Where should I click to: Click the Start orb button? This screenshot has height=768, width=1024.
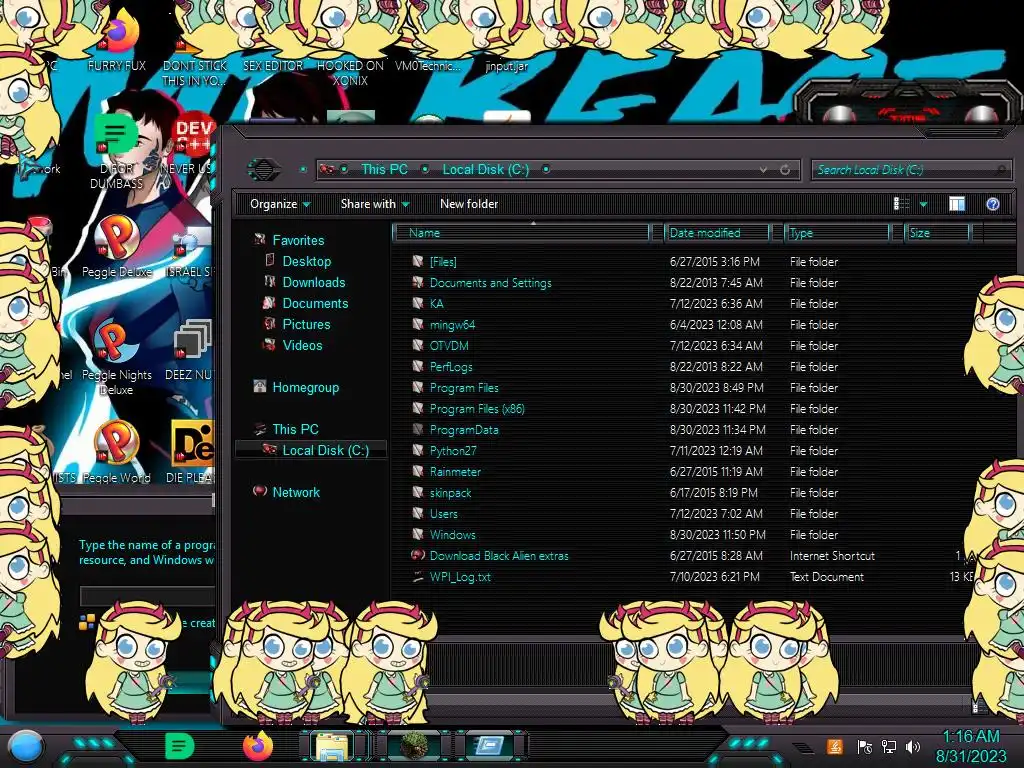(x=26, y=746)
